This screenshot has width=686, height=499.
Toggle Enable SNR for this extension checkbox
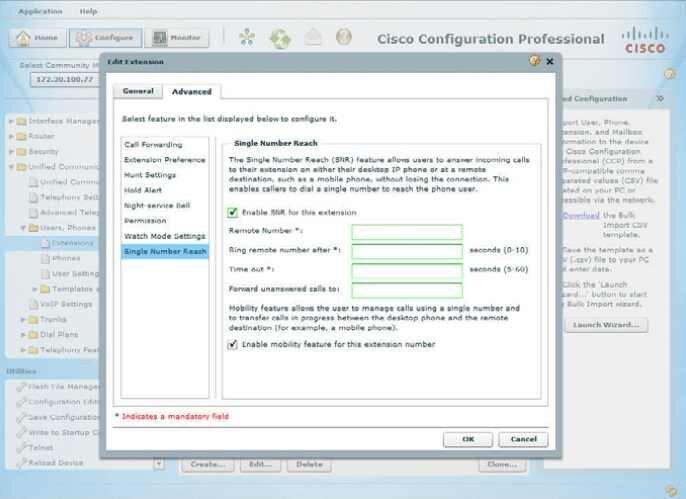(x=232, y=213)
